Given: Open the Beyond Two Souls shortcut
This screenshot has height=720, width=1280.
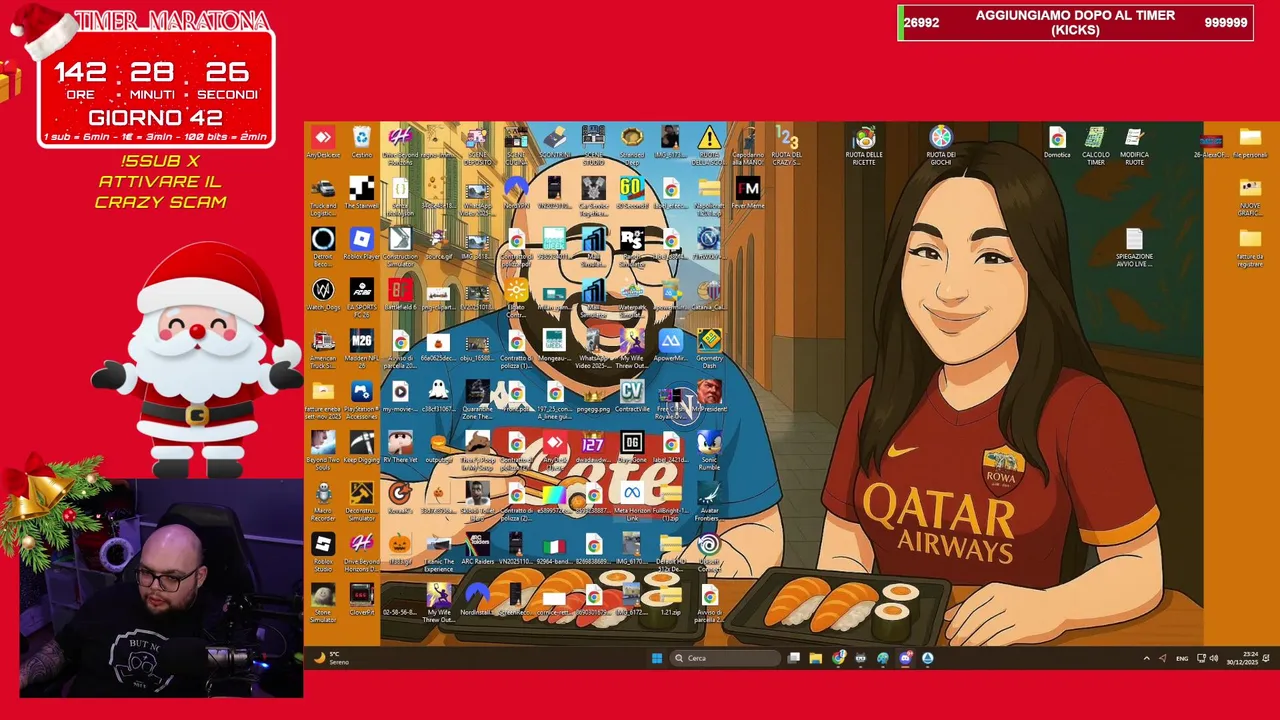Looking at the screenshot, I should point(322,451).
